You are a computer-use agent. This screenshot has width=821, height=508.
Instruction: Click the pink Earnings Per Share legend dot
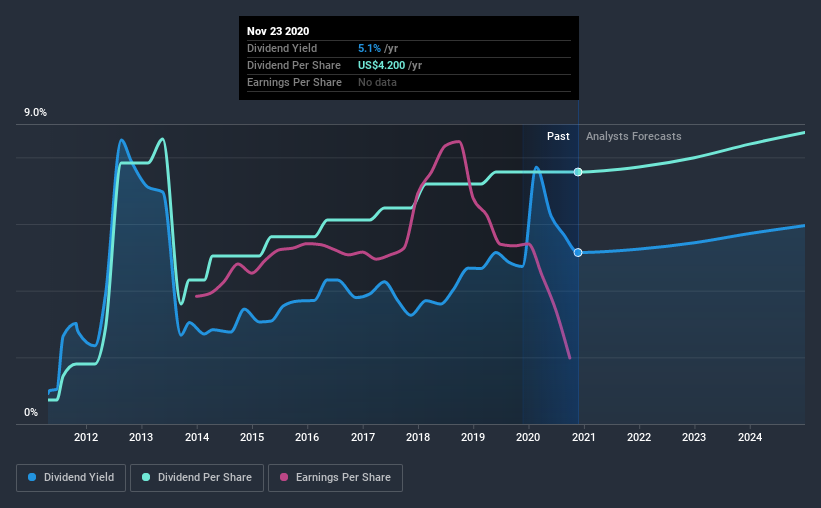tap(284, 477)
